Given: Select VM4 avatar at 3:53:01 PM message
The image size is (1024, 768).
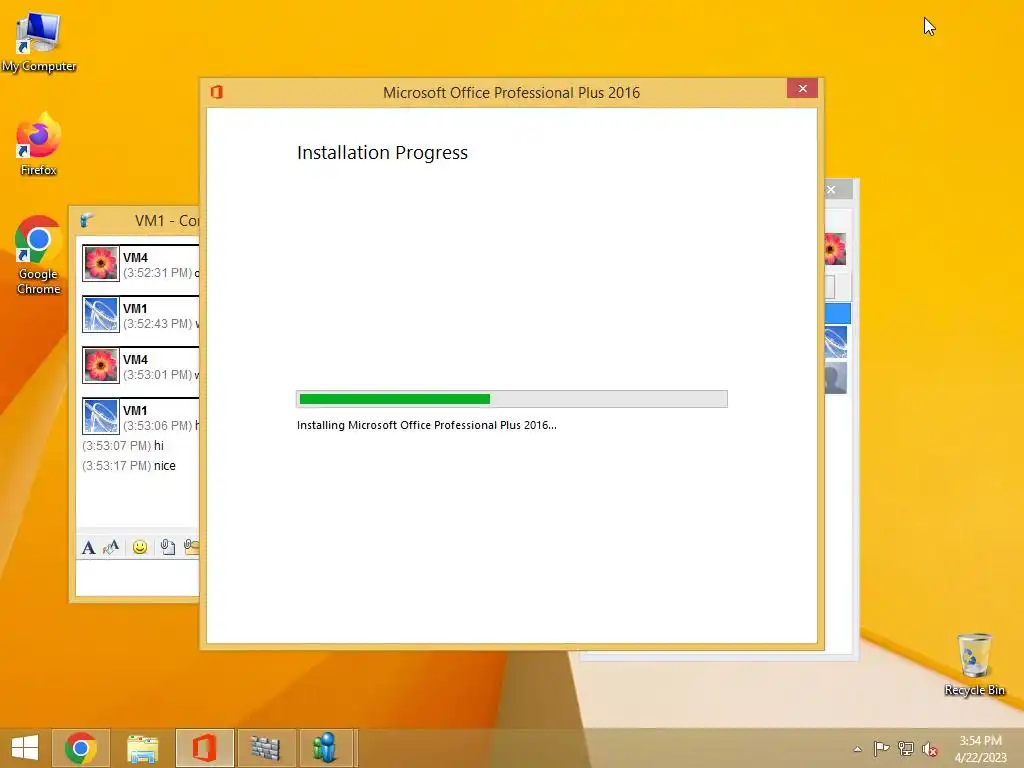Looking at the screenshot, I should (x=101, y=366).
